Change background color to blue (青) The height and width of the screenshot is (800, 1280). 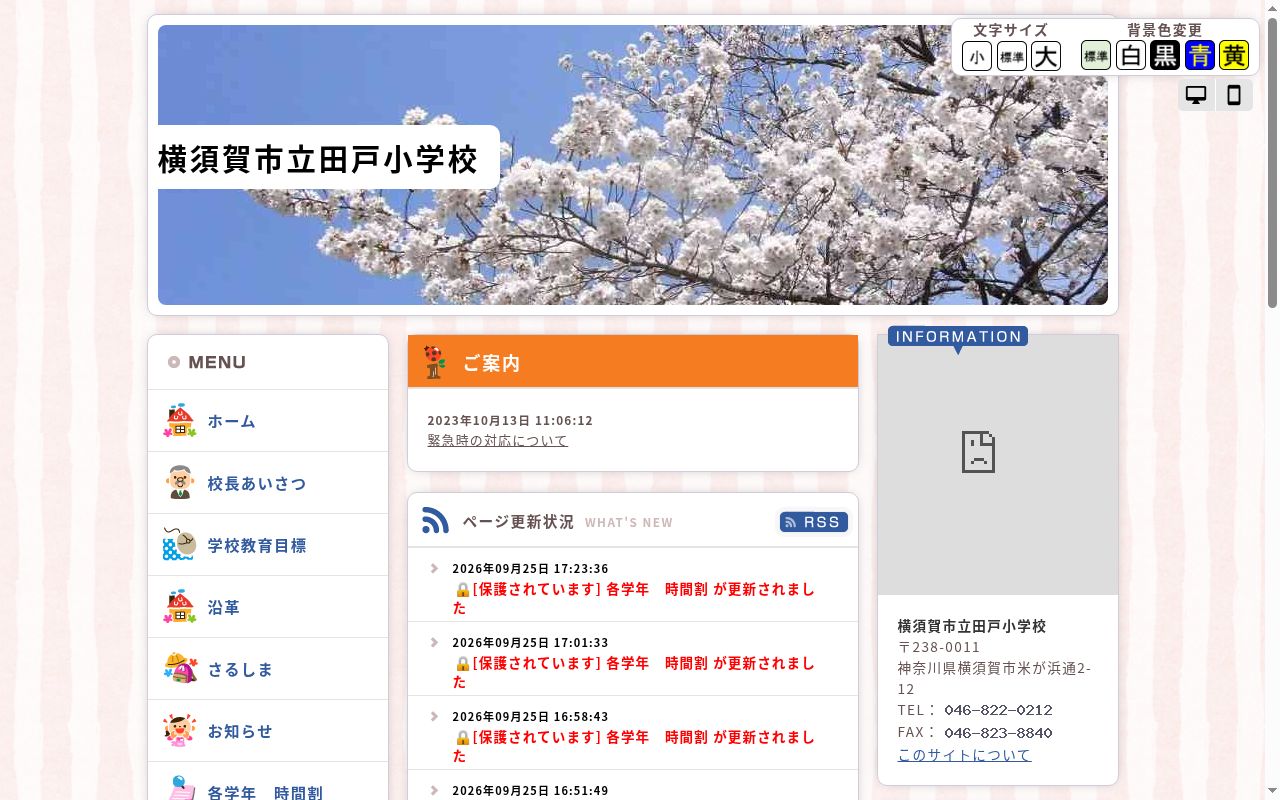click(1200, 55)
